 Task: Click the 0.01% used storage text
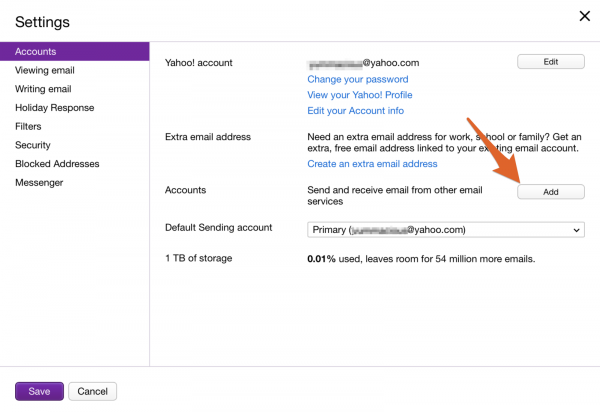pyautogui.click(x=421, y=259)
